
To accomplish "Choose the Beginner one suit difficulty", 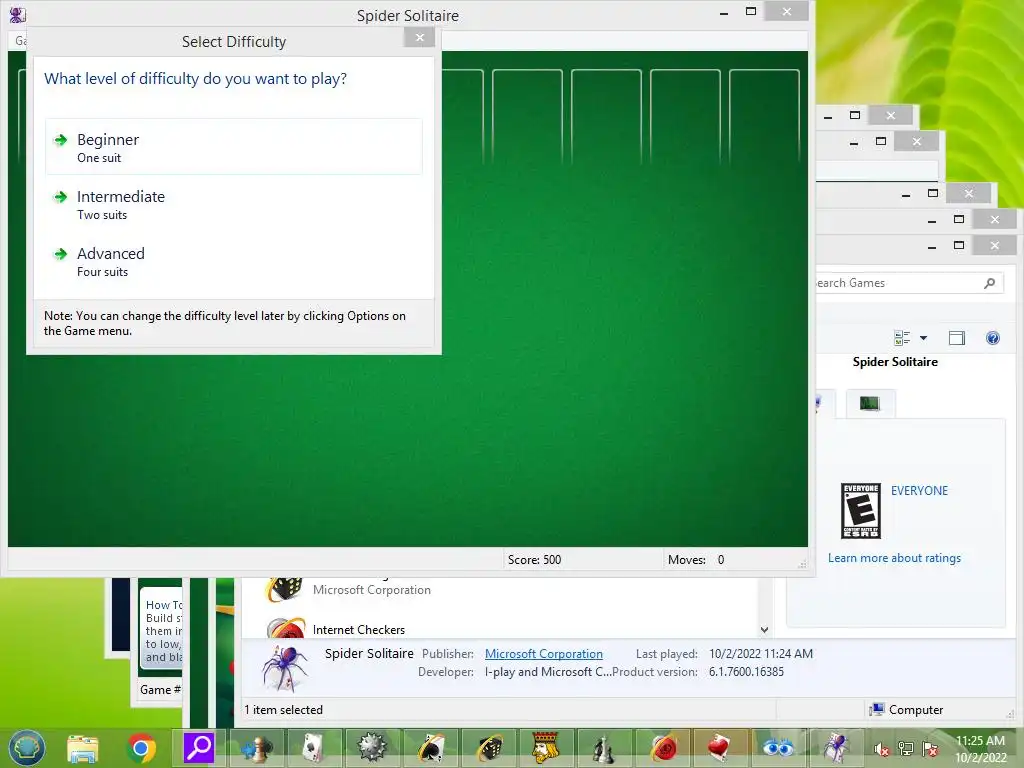I will [x=234, y=147].
